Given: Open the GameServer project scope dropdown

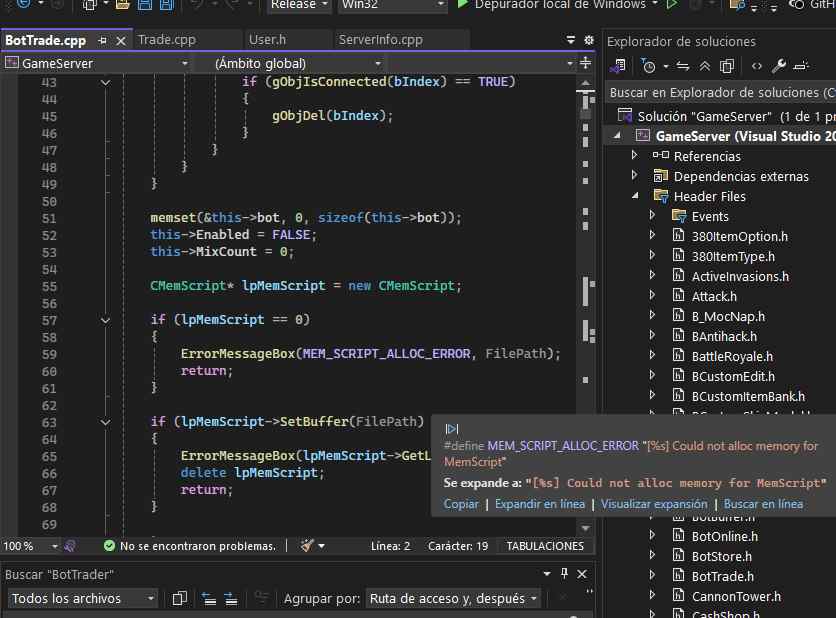Looking at the screenshot, I should [x=96, y=63].
